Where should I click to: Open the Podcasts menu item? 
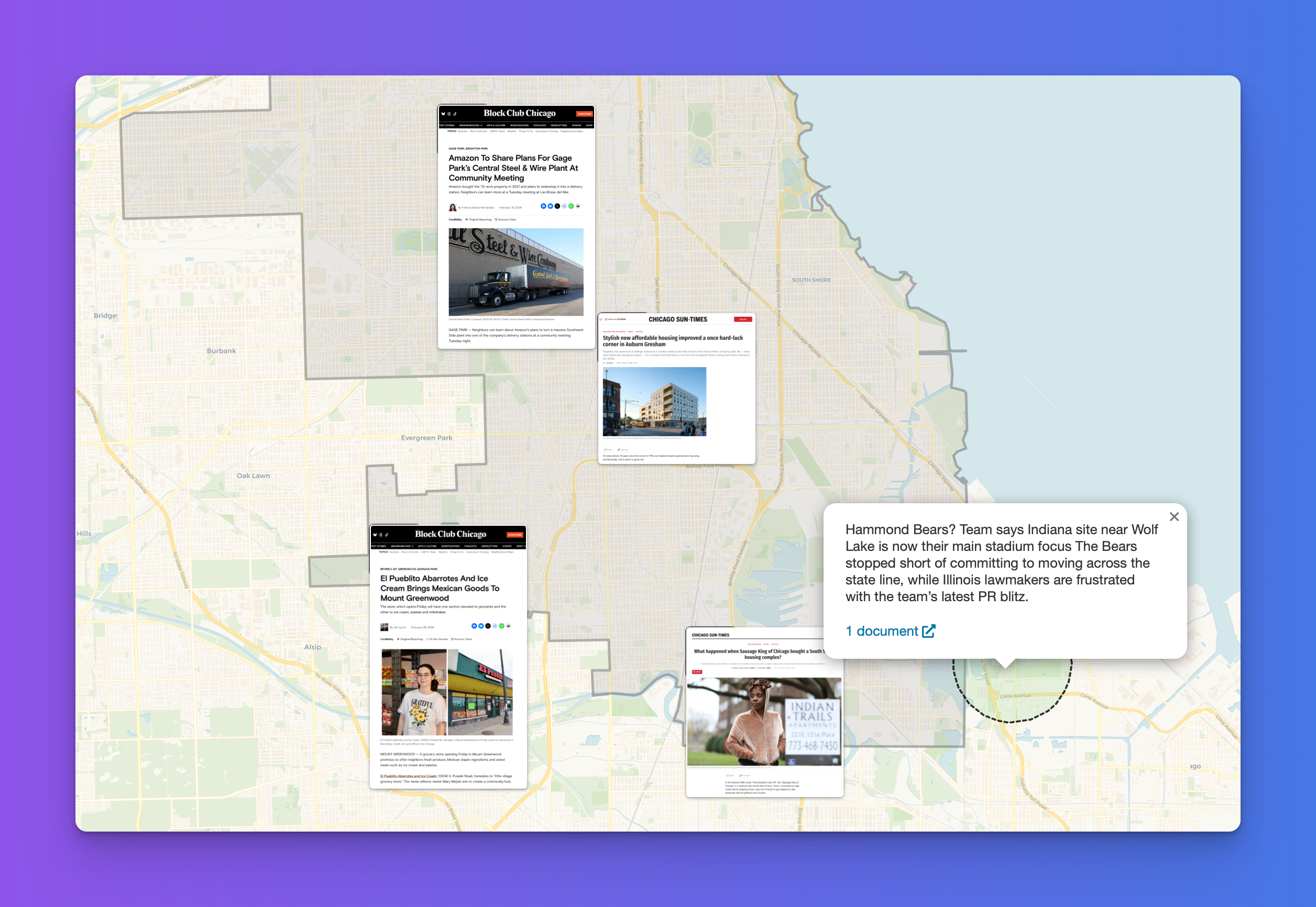(541, 126)
